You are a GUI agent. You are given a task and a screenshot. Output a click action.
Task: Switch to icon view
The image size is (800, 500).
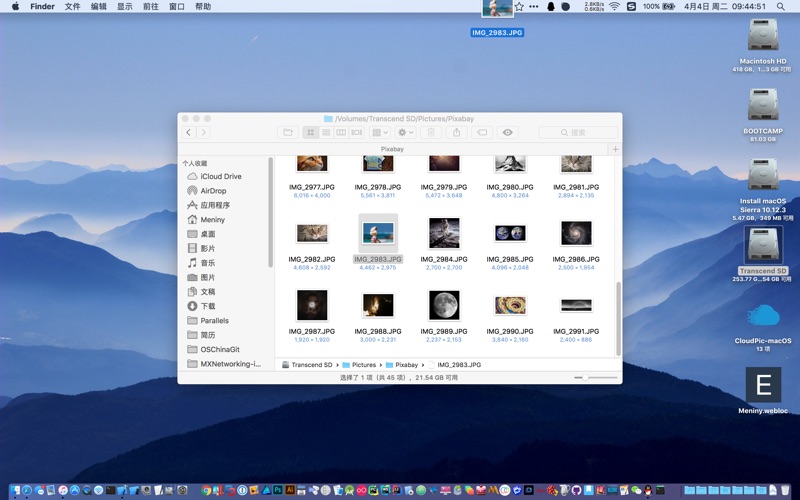pyautogui.click(x=310, y=133)
